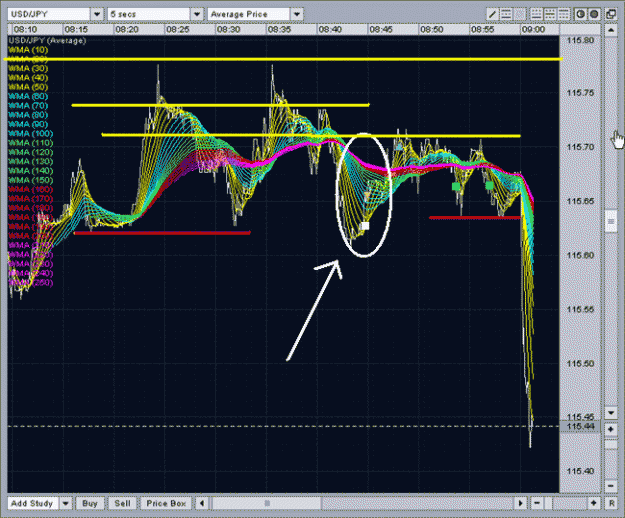Click the small slider box between right-side plus and minus

pyautogui.click(x=611, y=443)
